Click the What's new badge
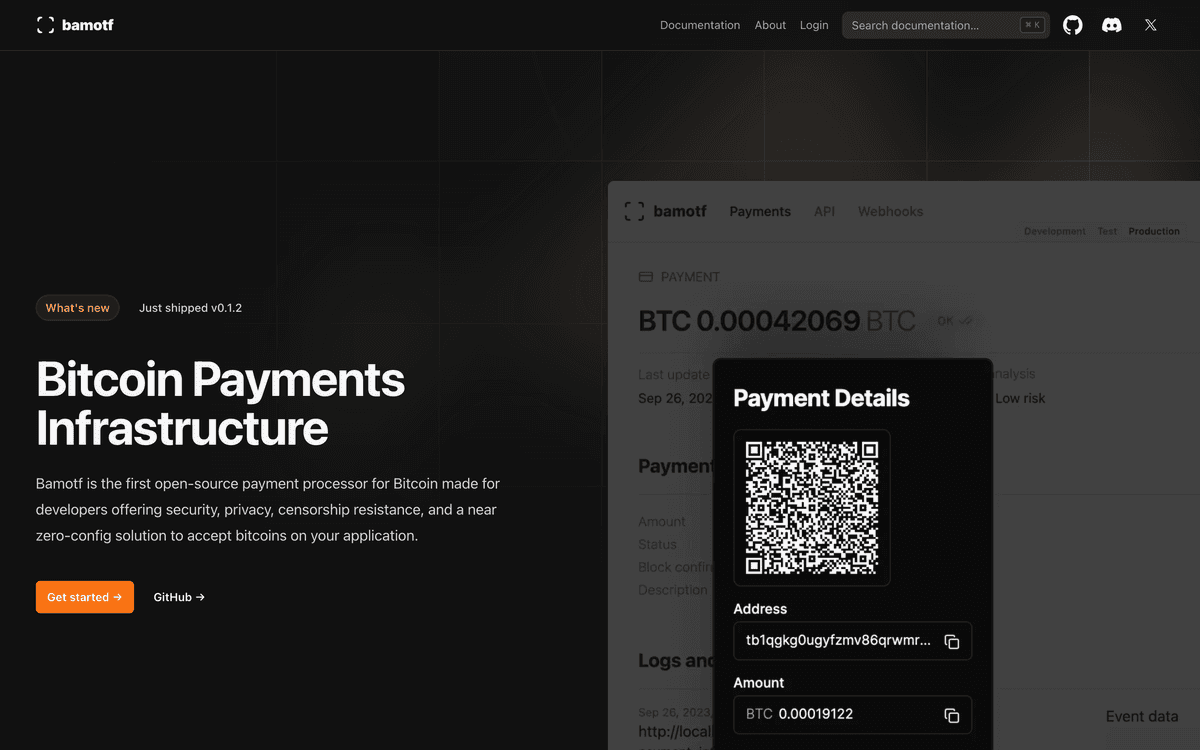 point(78,308)
